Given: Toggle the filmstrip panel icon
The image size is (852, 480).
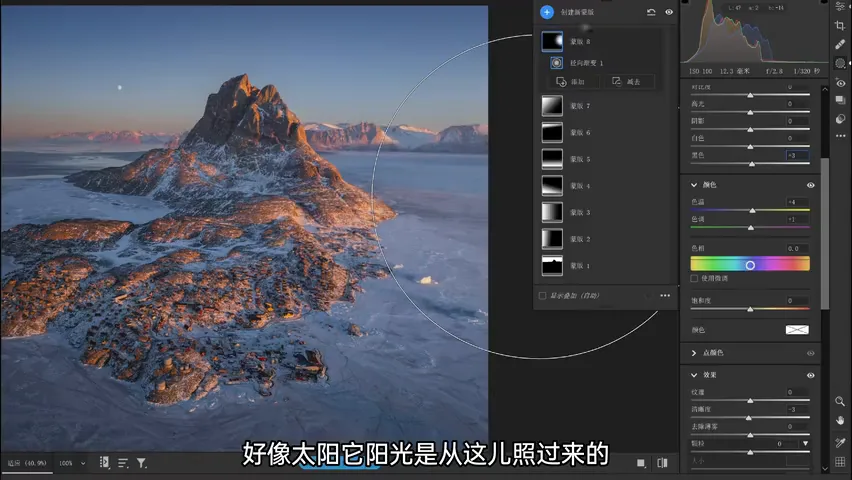Looking at the screenshot, I should (104, 463).
